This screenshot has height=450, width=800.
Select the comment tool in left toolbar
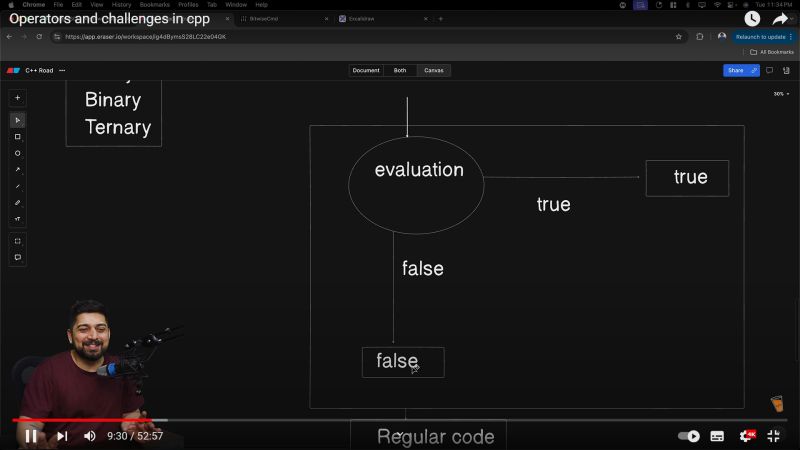pos(17,257)
